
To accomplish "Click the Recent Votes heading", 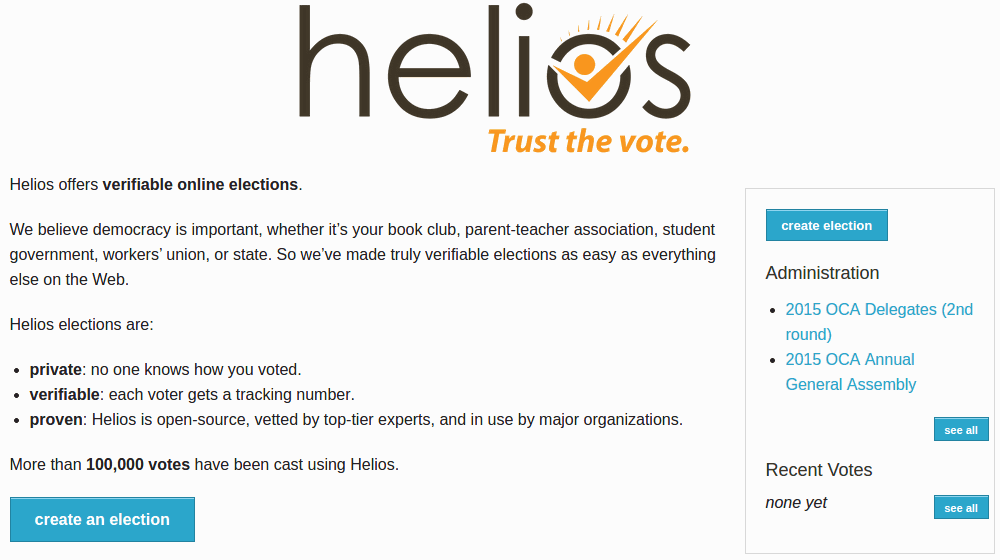I will click(x=818, y=470).
